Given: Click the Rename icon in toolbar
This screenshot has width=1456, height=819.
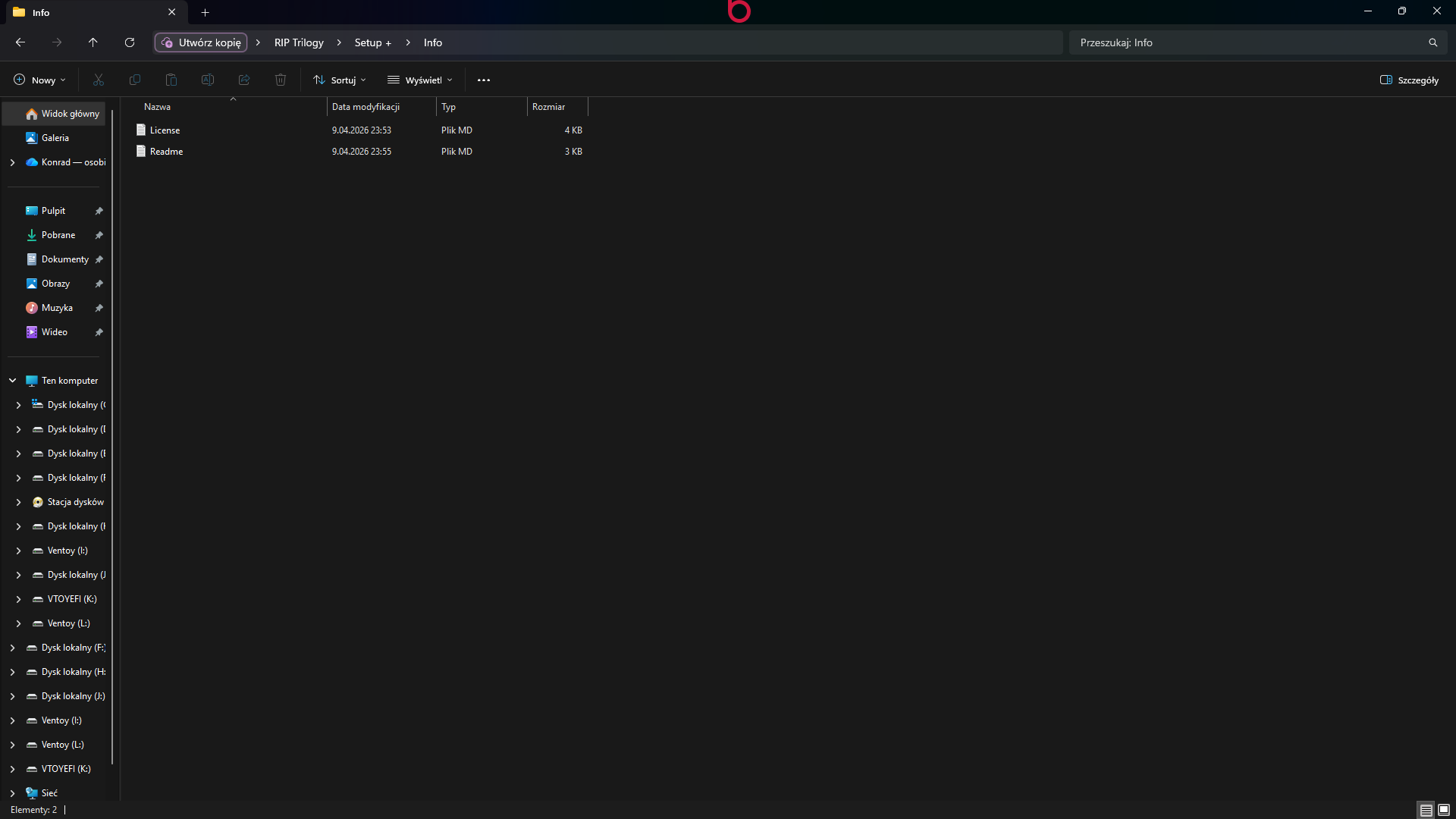Looking at the screenshot, I should point(208,80).
